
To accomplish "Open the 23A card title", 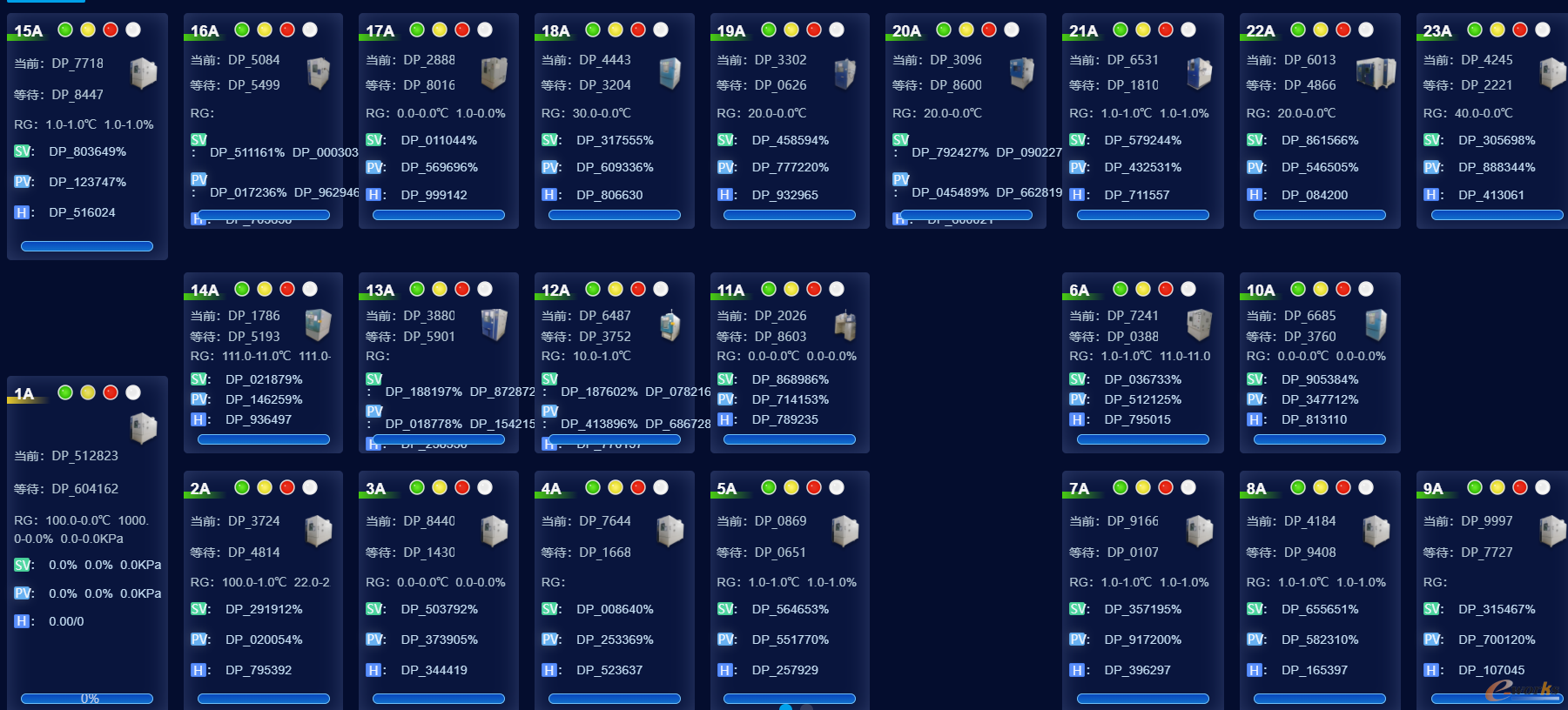I will pyautogui.click(x=1437, y=31).
